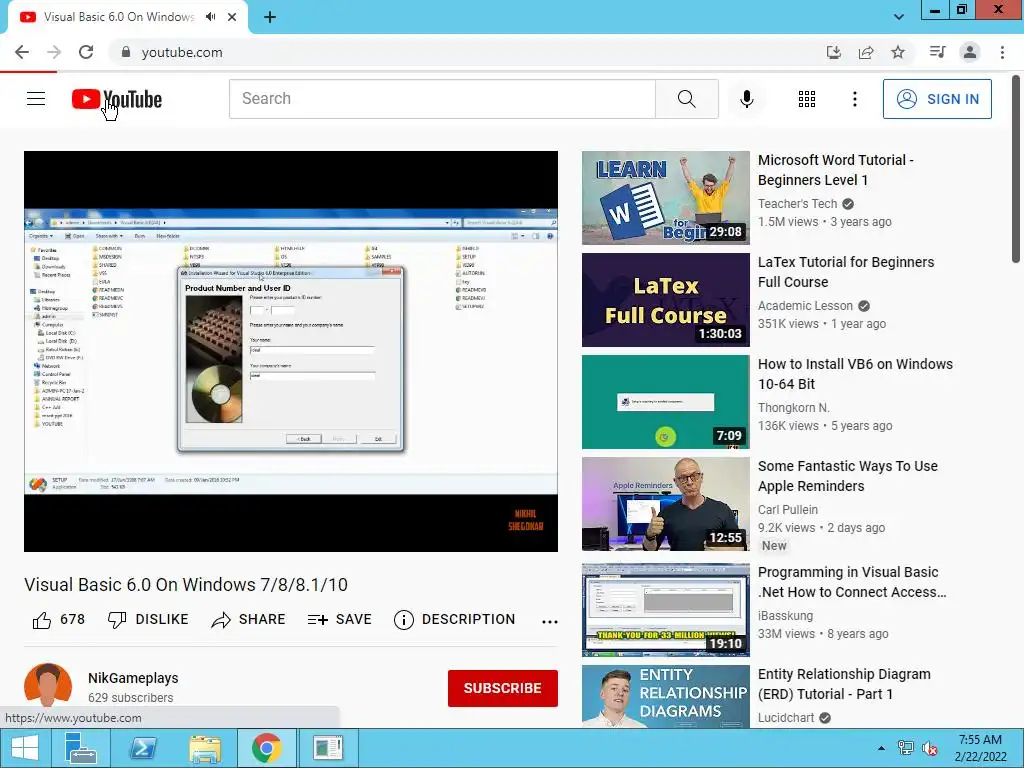The image size is (1024, 768).
Task: Open the NikGameplays channel name link
Action: [133, 678]
